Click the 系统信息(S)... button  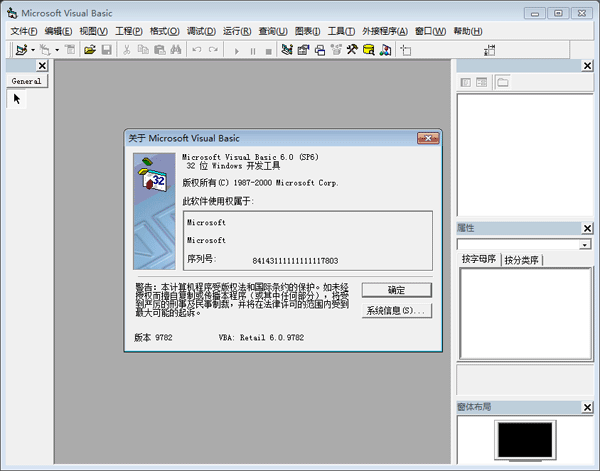coord(397,311)
